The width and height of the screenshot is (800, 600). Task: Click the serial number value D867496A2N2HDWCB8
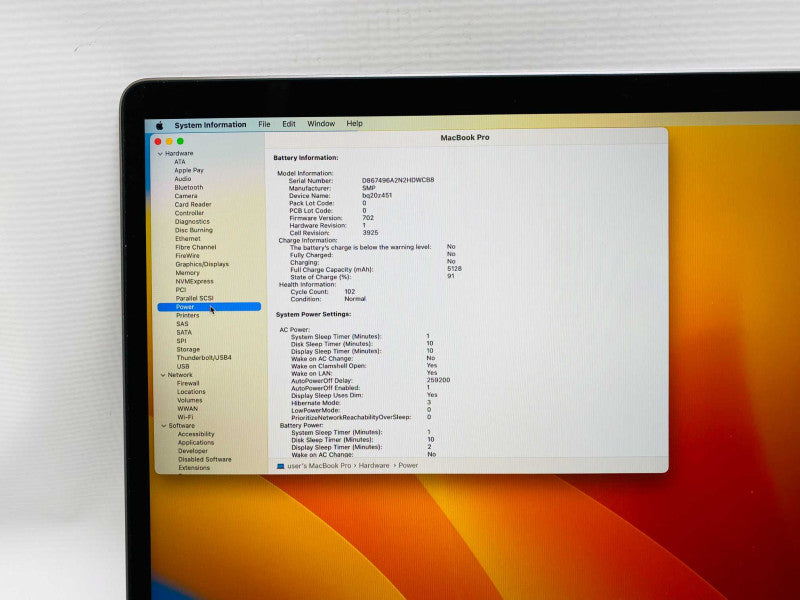[398, 180]
